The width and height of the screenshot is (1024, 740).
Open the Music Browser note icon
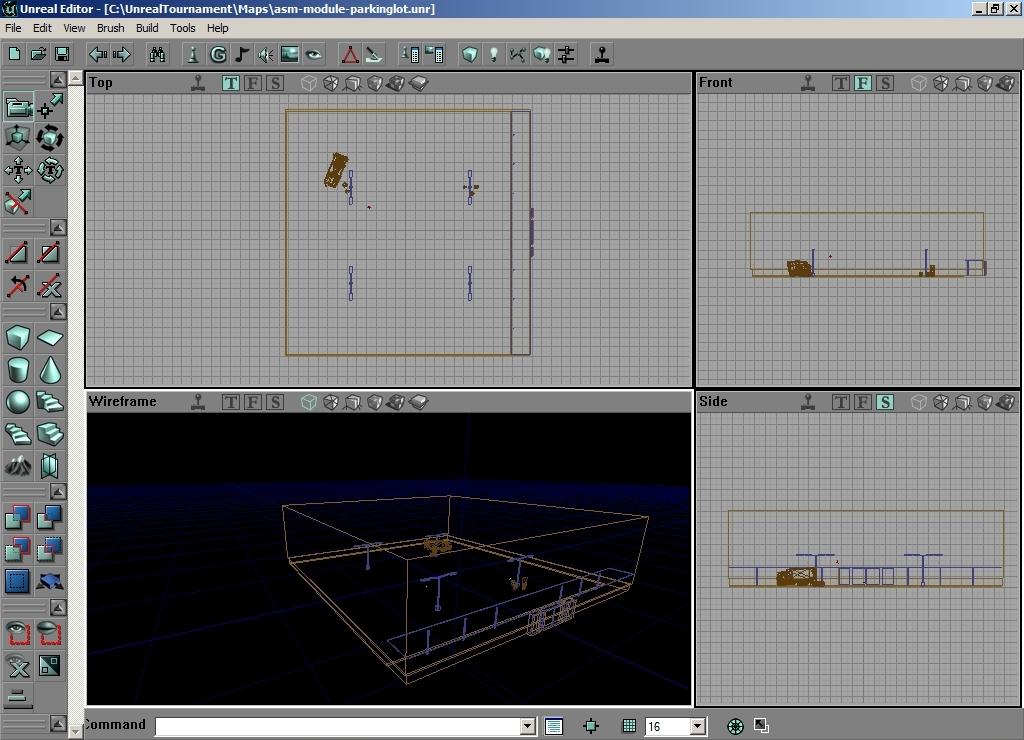[x=242, y=54]
